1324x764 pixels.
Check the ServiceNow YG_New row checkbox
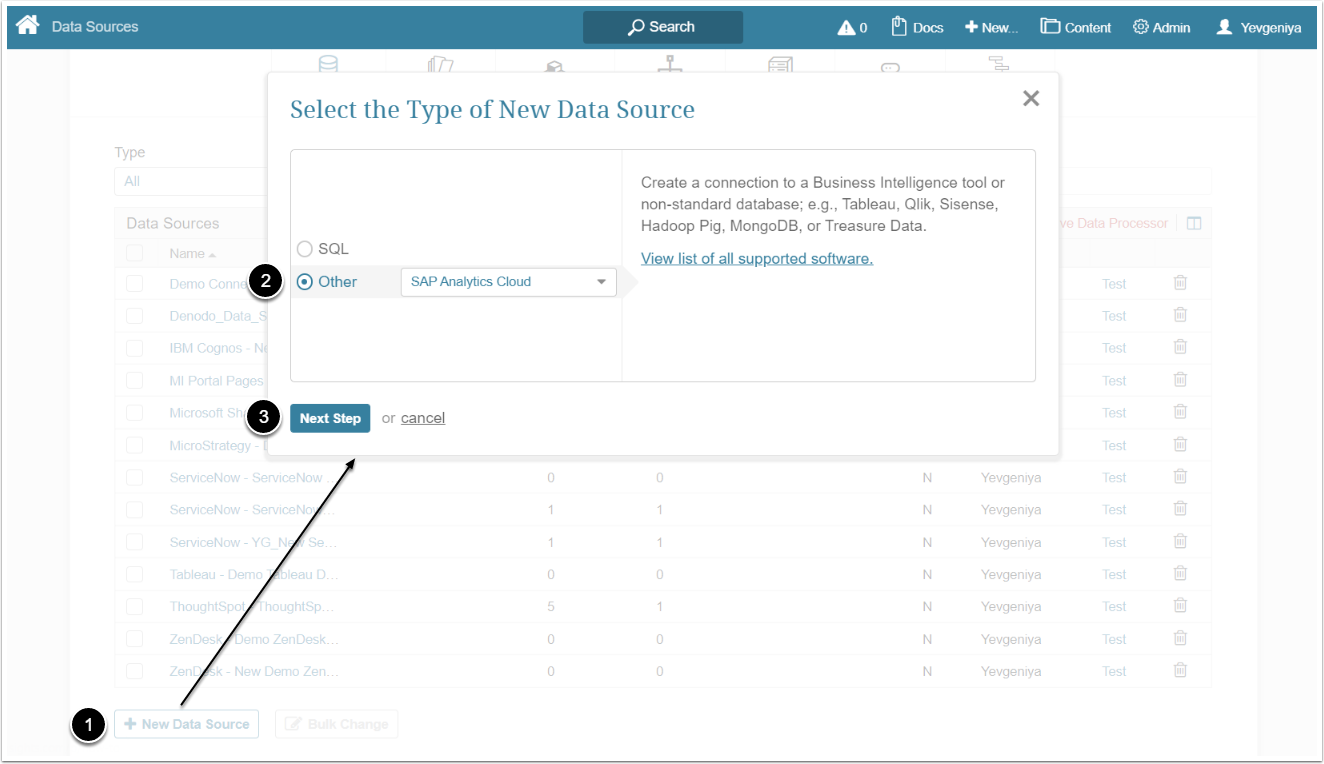click(135, 542)
